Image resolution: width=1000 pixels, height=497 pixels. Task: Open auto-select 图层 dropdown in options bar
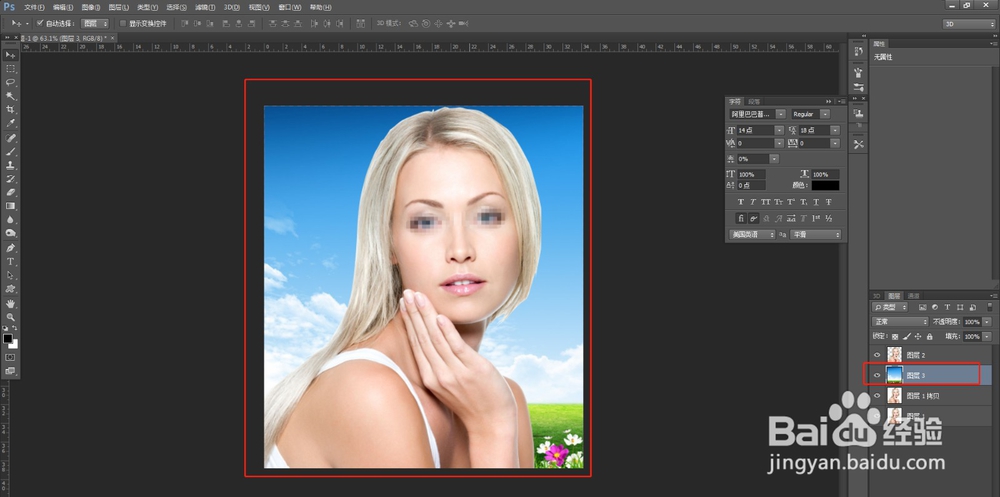96,23
